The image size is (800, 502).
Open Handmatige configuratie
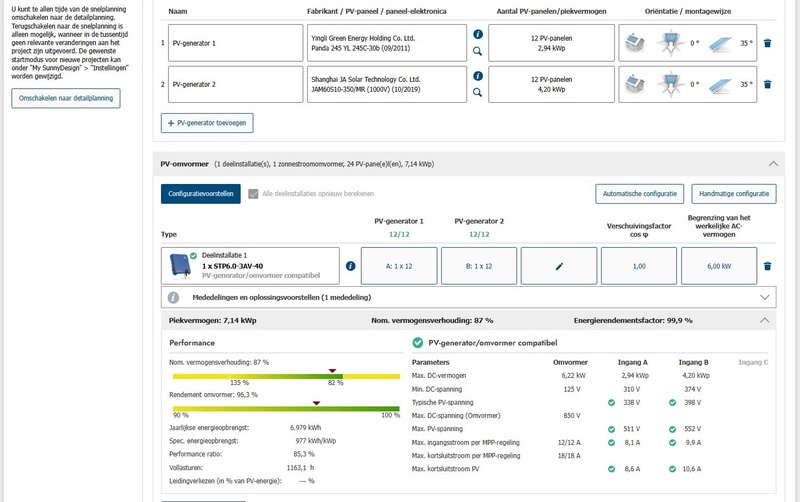click(734, 194)
